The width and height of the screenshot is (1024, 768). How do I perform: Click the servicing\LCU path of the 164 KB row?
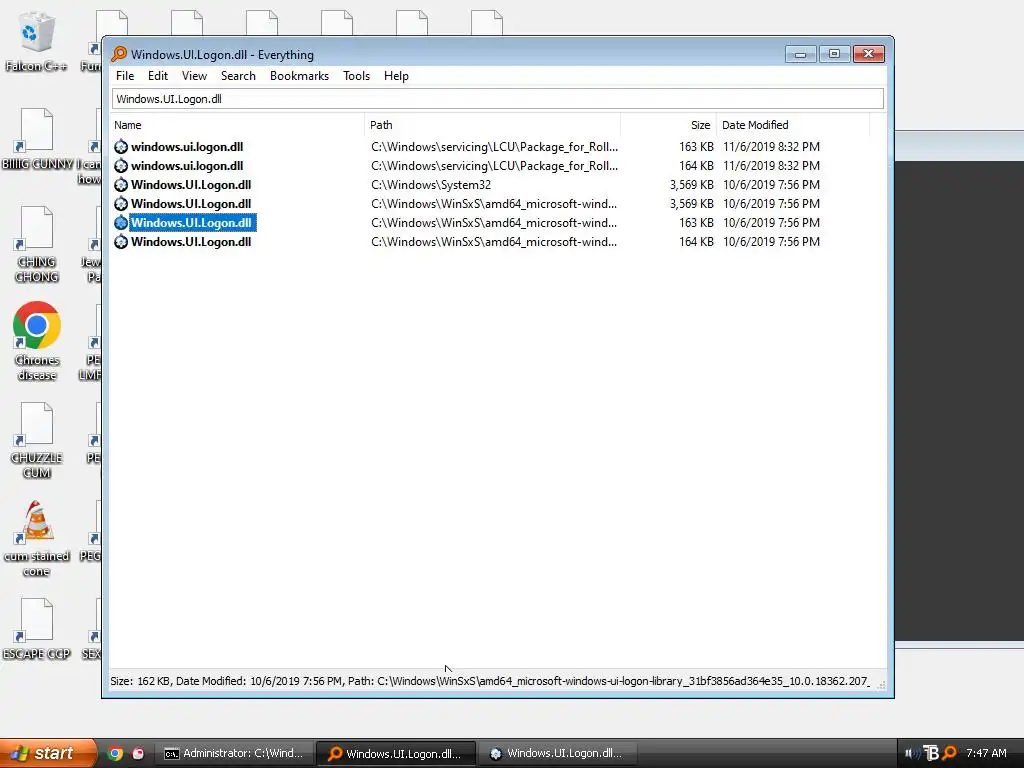click(x=494, y=166)
